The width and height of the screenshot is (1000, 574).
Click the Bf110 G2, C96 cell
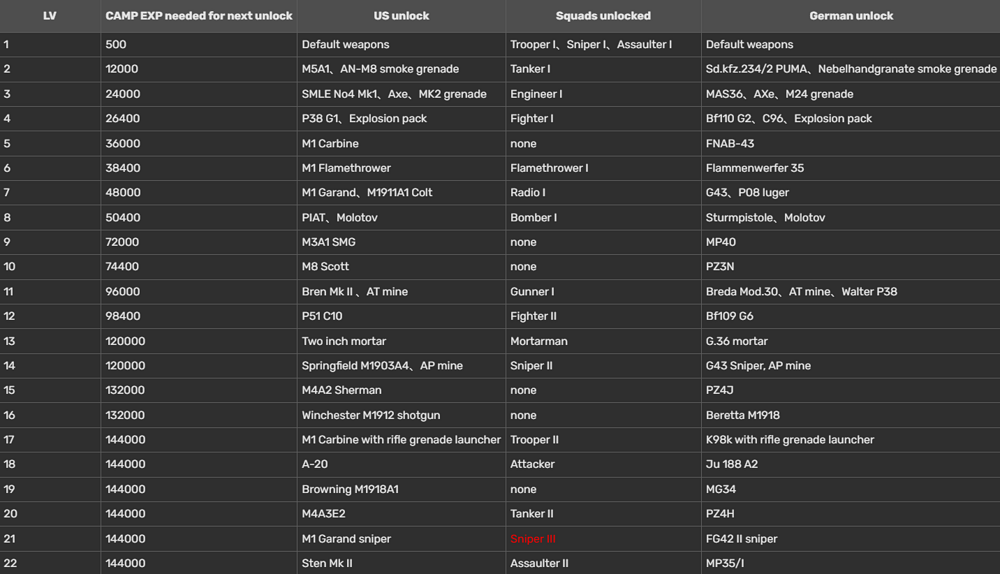pos(851,119)
